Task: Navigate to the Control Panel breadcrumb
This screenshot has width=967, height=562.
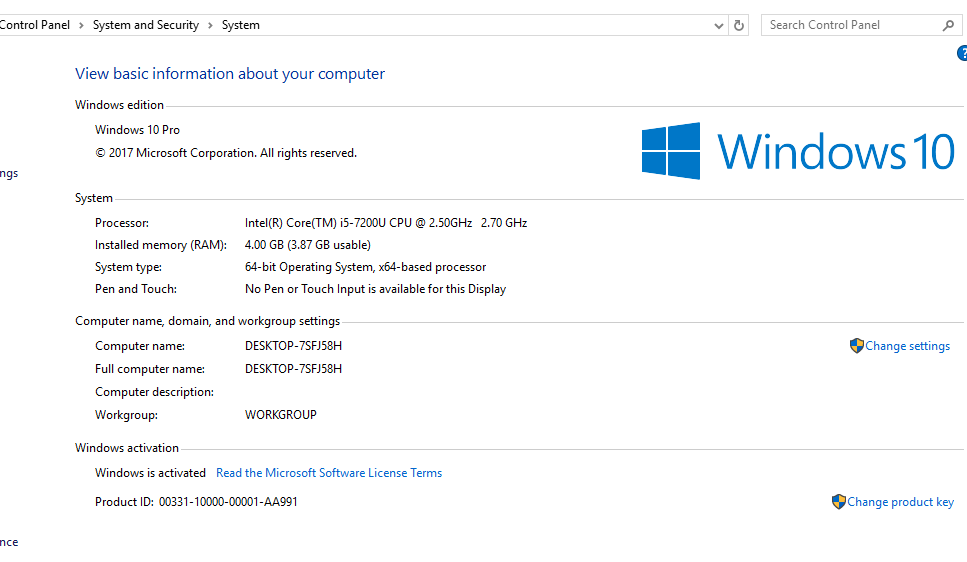Action: click(x=35, y=25)
